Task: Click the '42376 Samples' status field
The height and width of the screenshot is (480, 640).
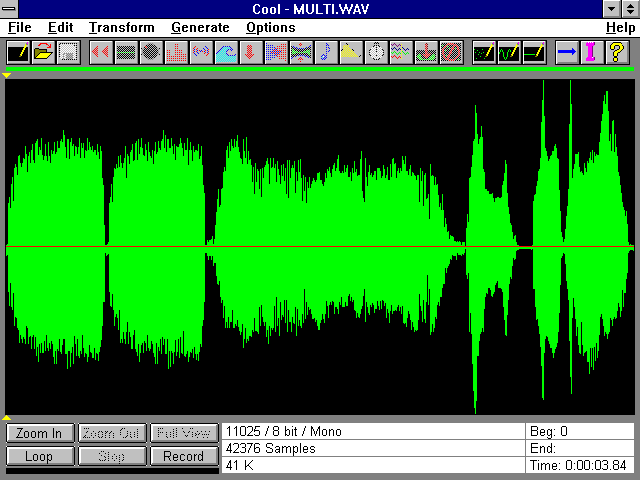Action: click(x=373, y=449)
